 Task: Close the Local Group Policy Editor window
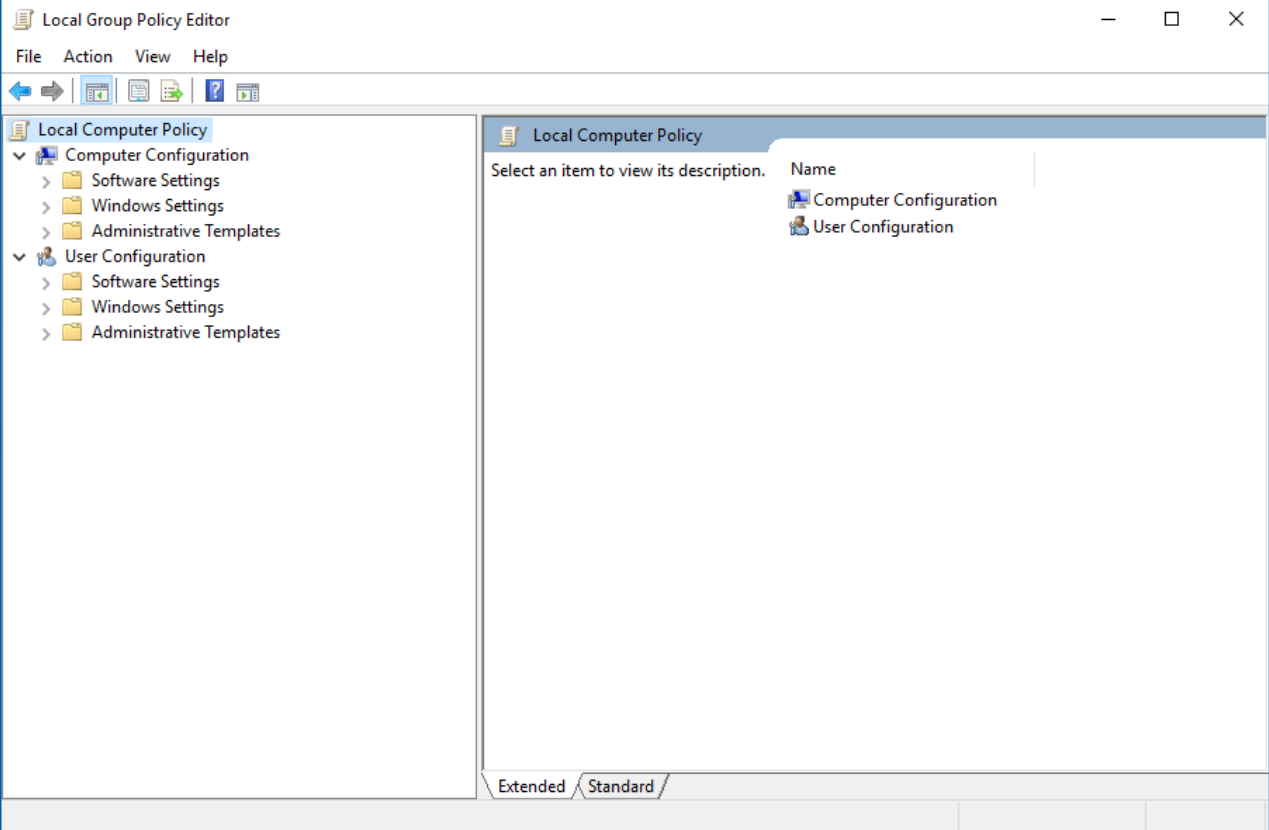pos(1236,19)
